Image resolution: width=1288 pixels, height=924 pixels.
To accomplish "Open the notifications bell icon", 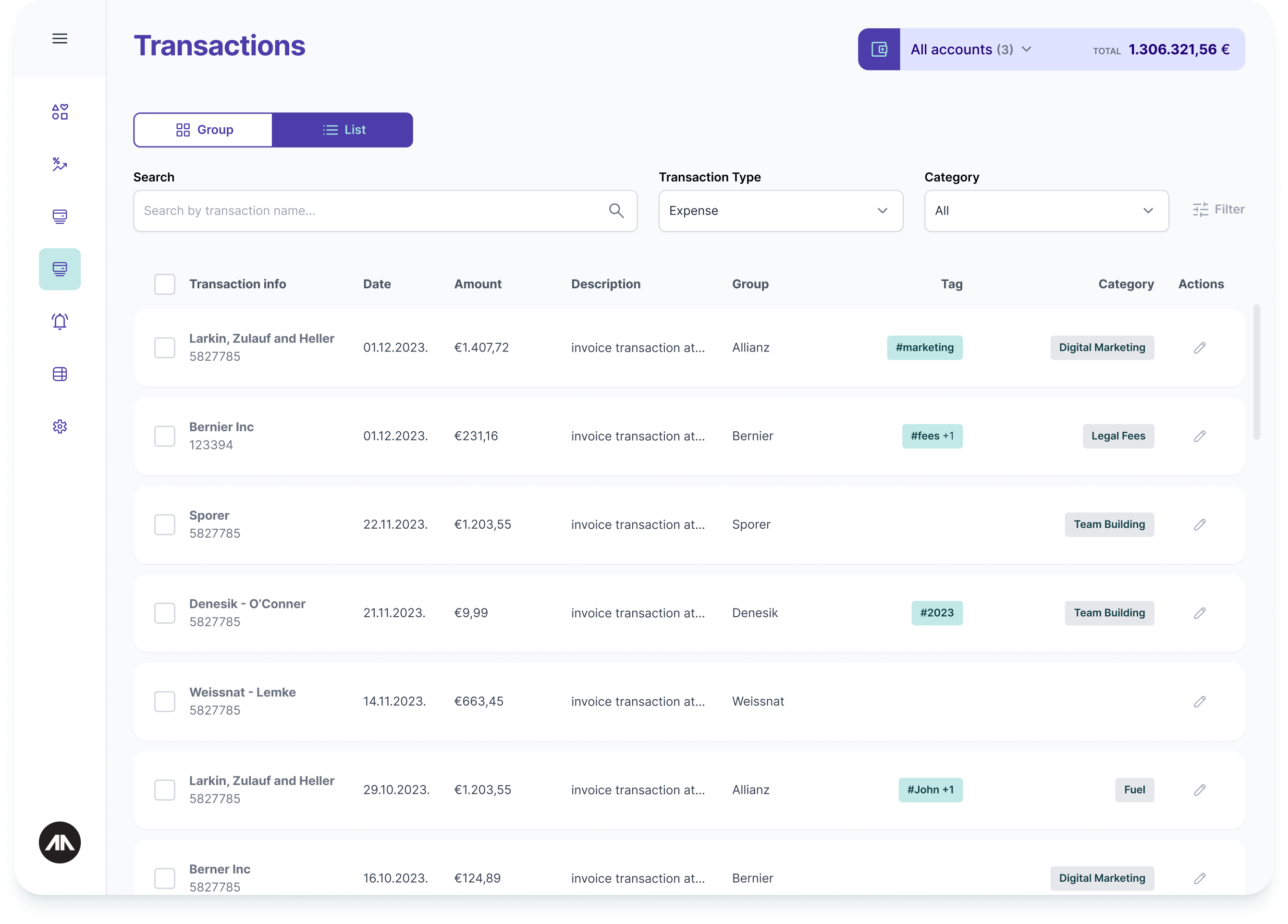I will pos(60,321).
